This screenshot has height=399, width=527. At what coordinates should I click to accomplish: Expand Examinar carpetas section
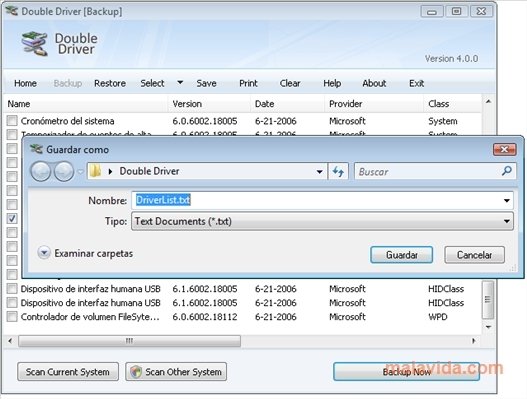point(44,253)
